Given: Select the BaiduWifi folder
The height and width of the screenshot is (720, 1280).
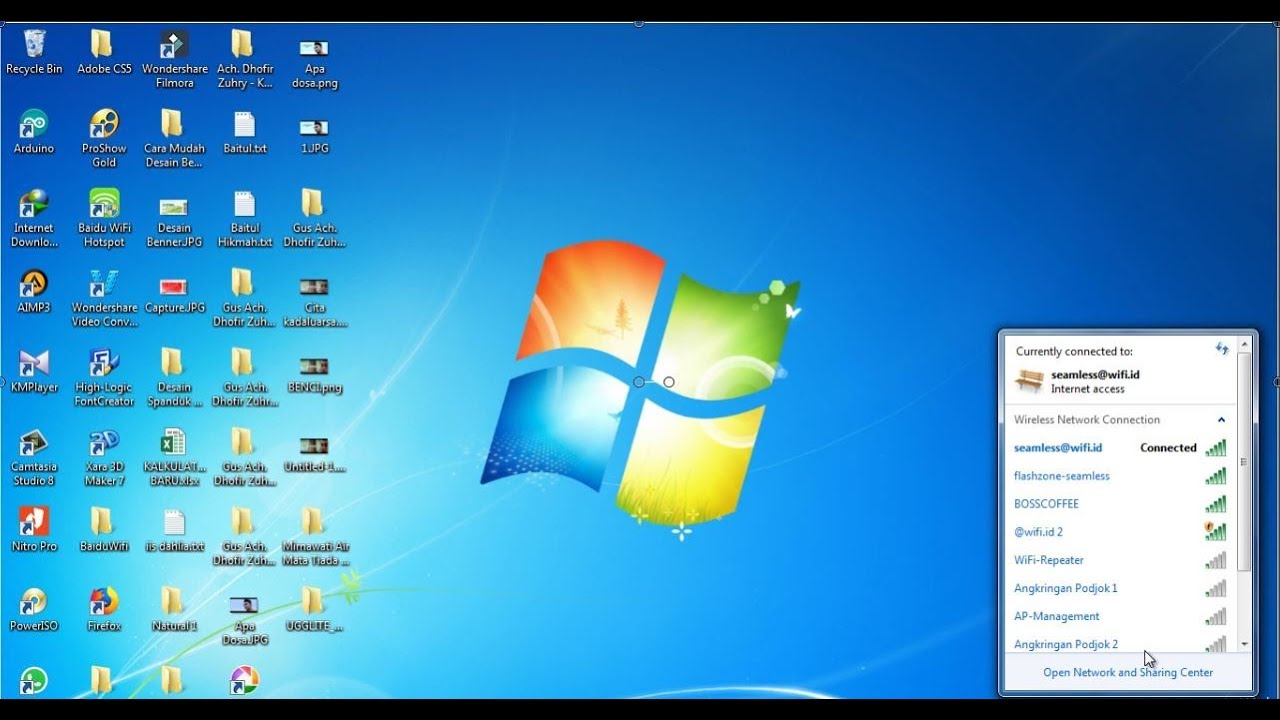Looking at the screenshot, I should tap(104, 530).
